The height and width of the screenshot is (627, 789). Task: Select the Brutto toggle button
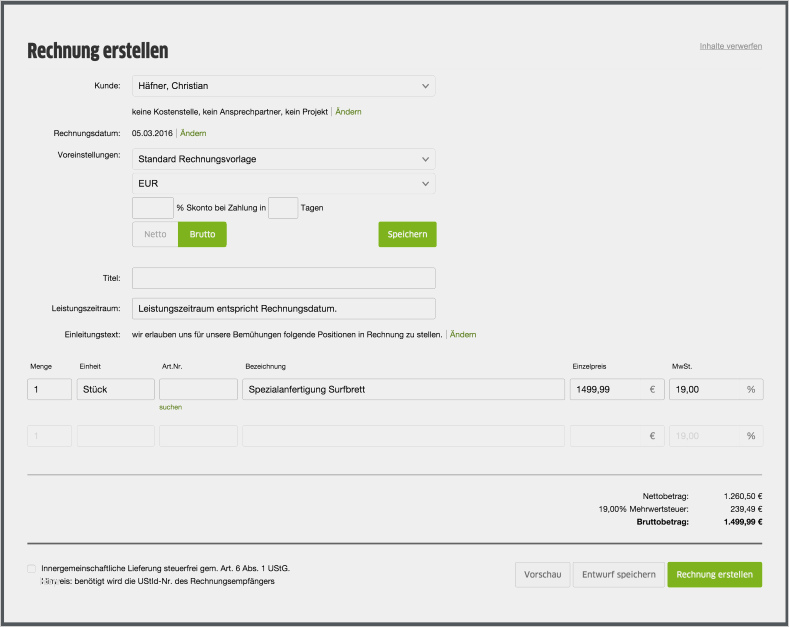202,234
